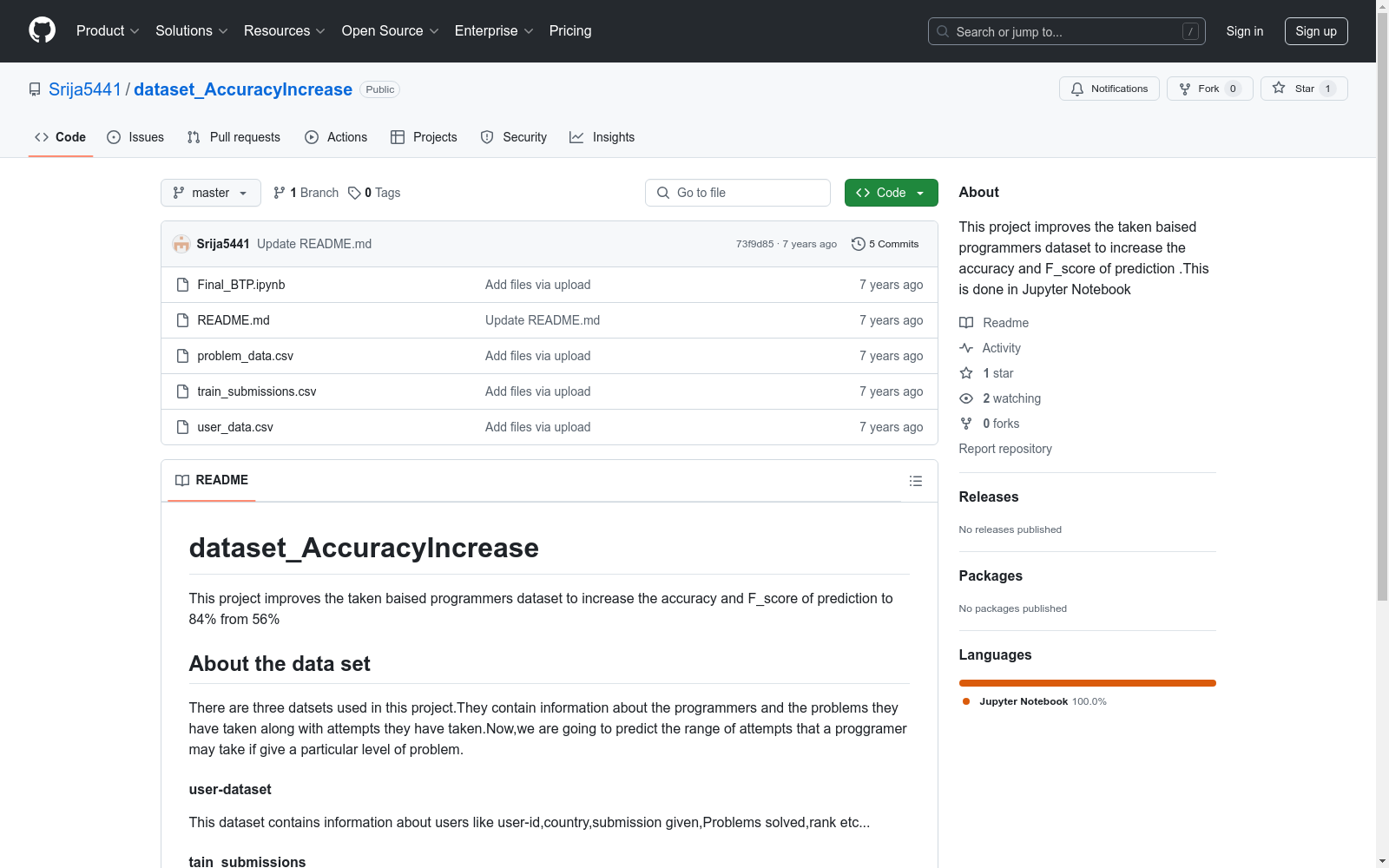1389x868 pixels.
Task: Open the README outline list icon
Action: 916,481
